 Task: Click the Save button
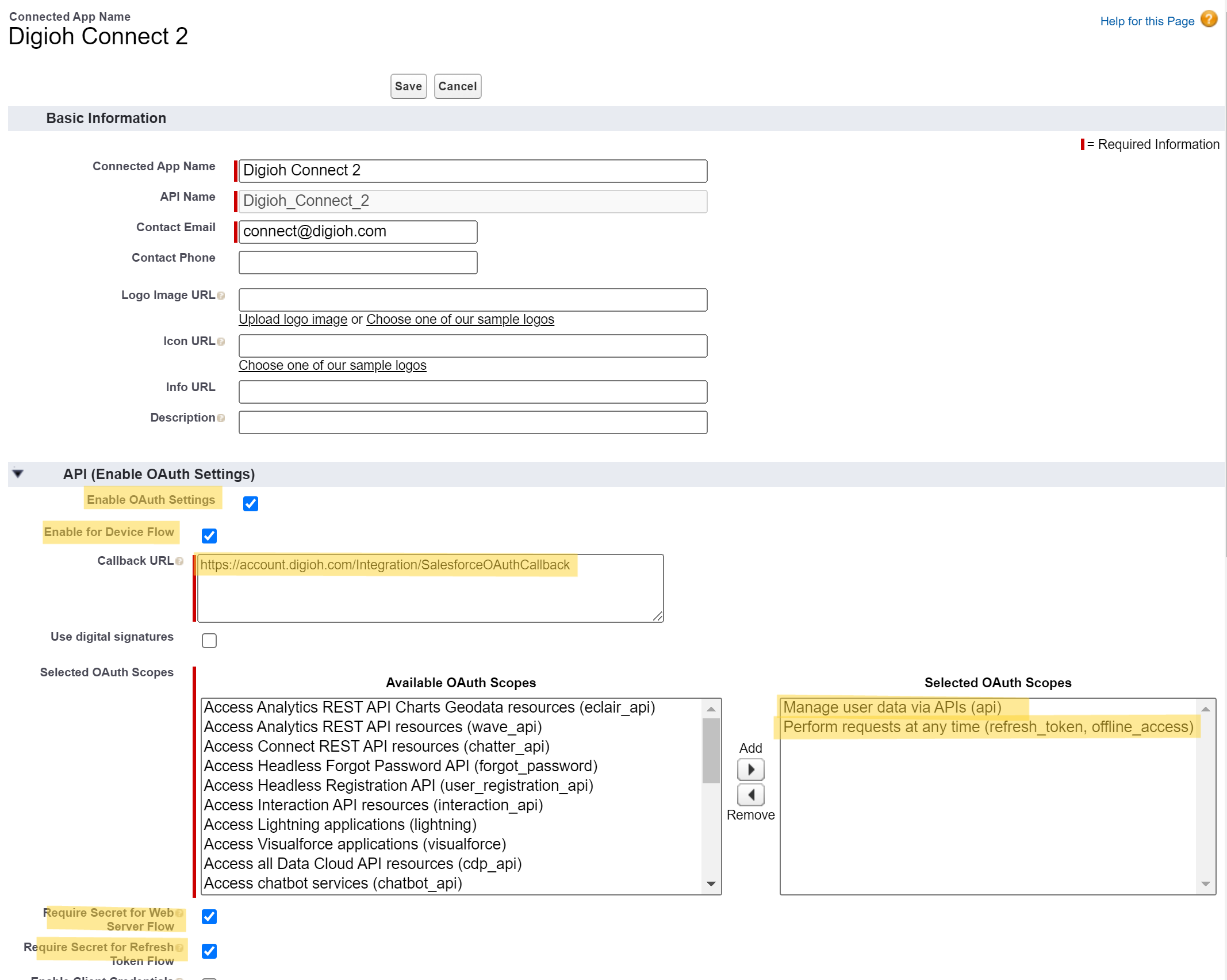pos(408,86)
